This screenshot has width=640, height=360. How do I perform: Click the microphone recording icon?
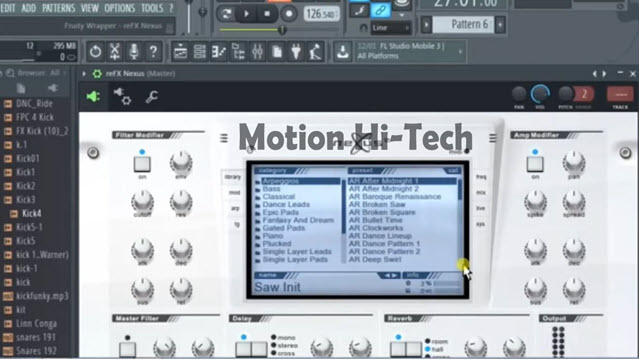[x=134, y=52]
